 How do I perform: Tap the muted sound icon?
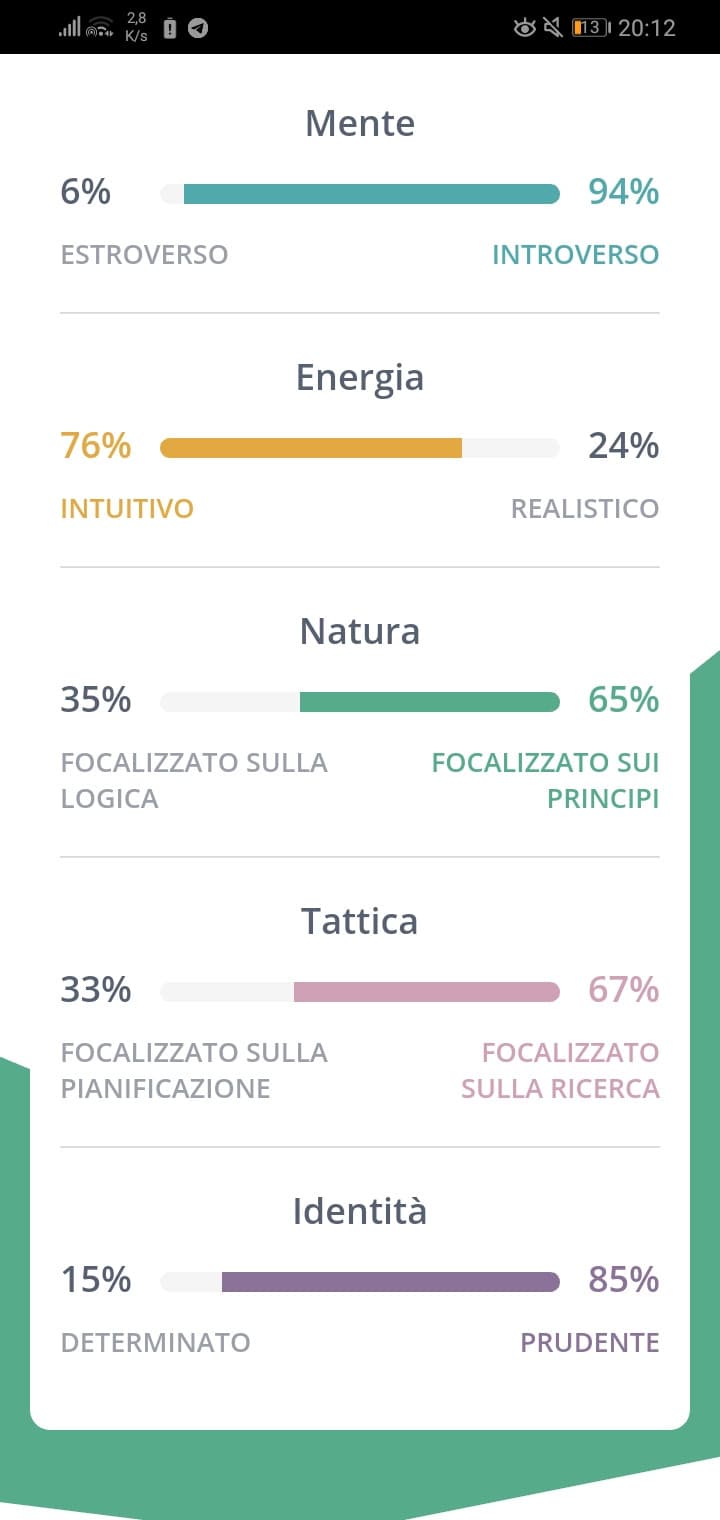pyautogui.click(x=553, y=28)
